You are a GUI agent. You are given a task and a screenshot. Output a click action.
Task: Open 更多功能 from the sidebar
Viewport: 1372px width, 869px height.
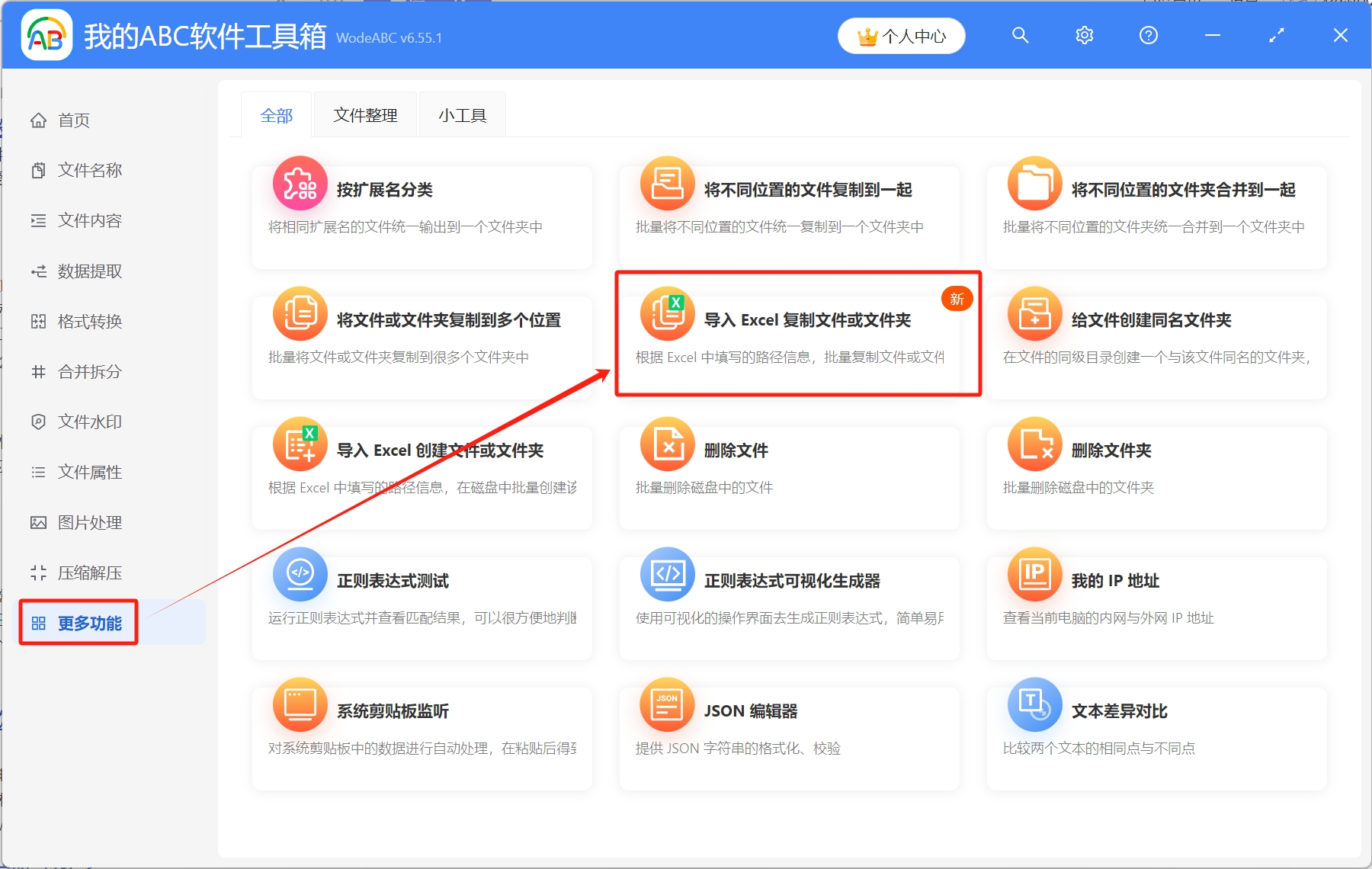(x=91, y=623)
